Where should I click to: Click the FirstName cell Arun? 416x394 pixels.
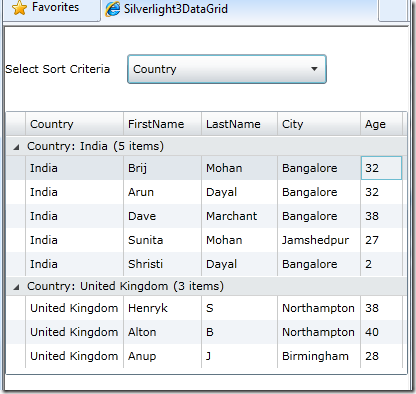[x=162, y=192]
